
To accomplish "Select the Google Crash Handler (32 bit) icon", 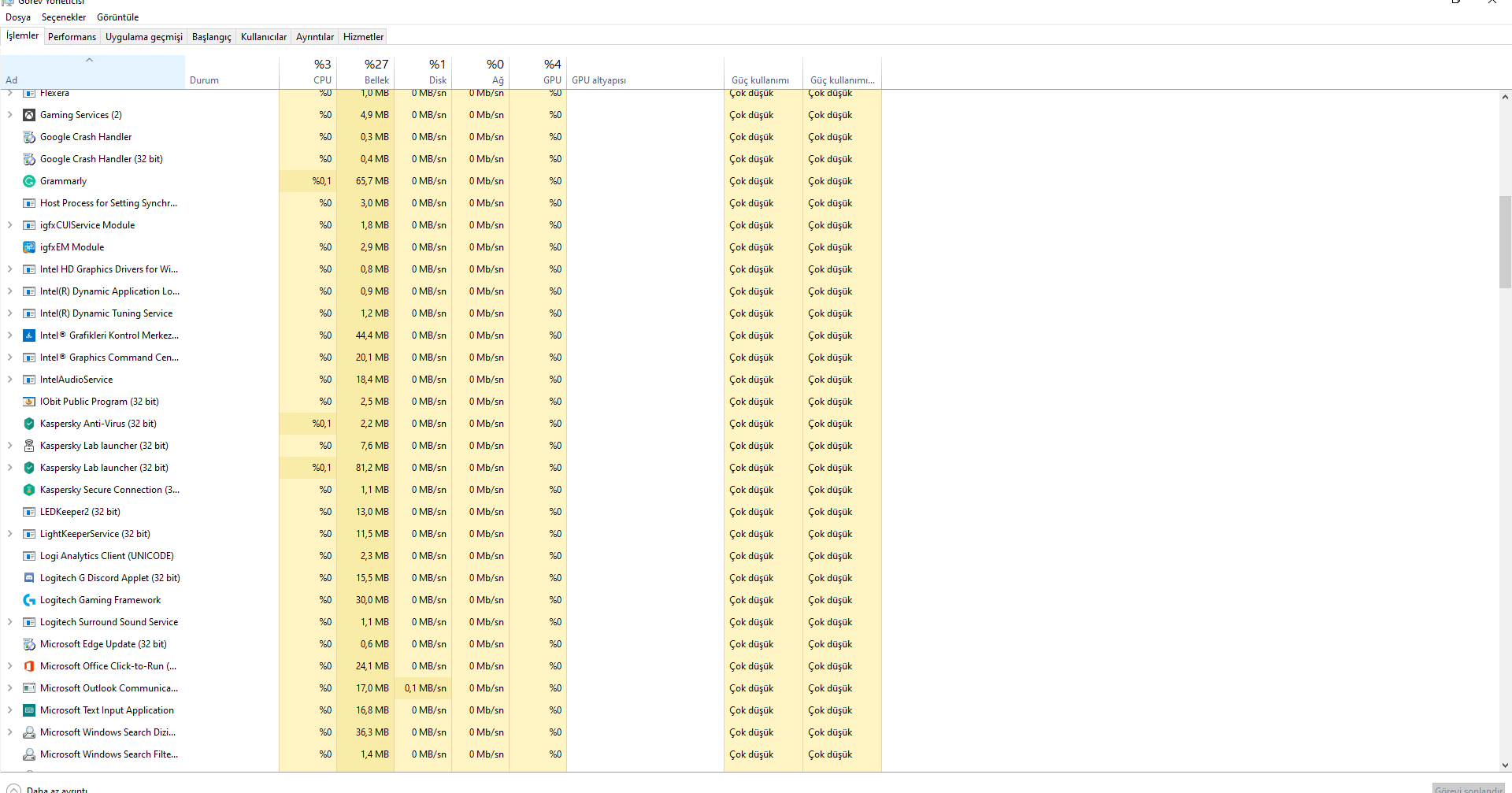I will coord(29,159).
